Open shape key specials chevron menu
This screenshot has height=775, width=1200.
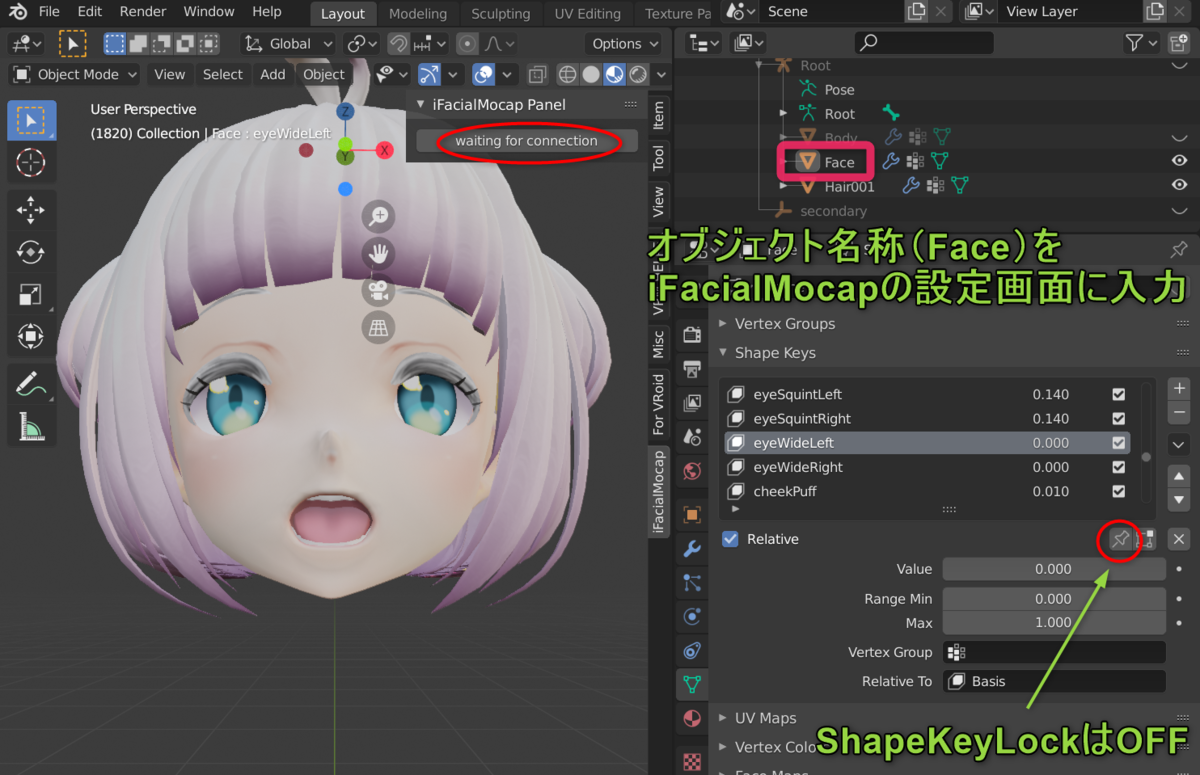1179,444
